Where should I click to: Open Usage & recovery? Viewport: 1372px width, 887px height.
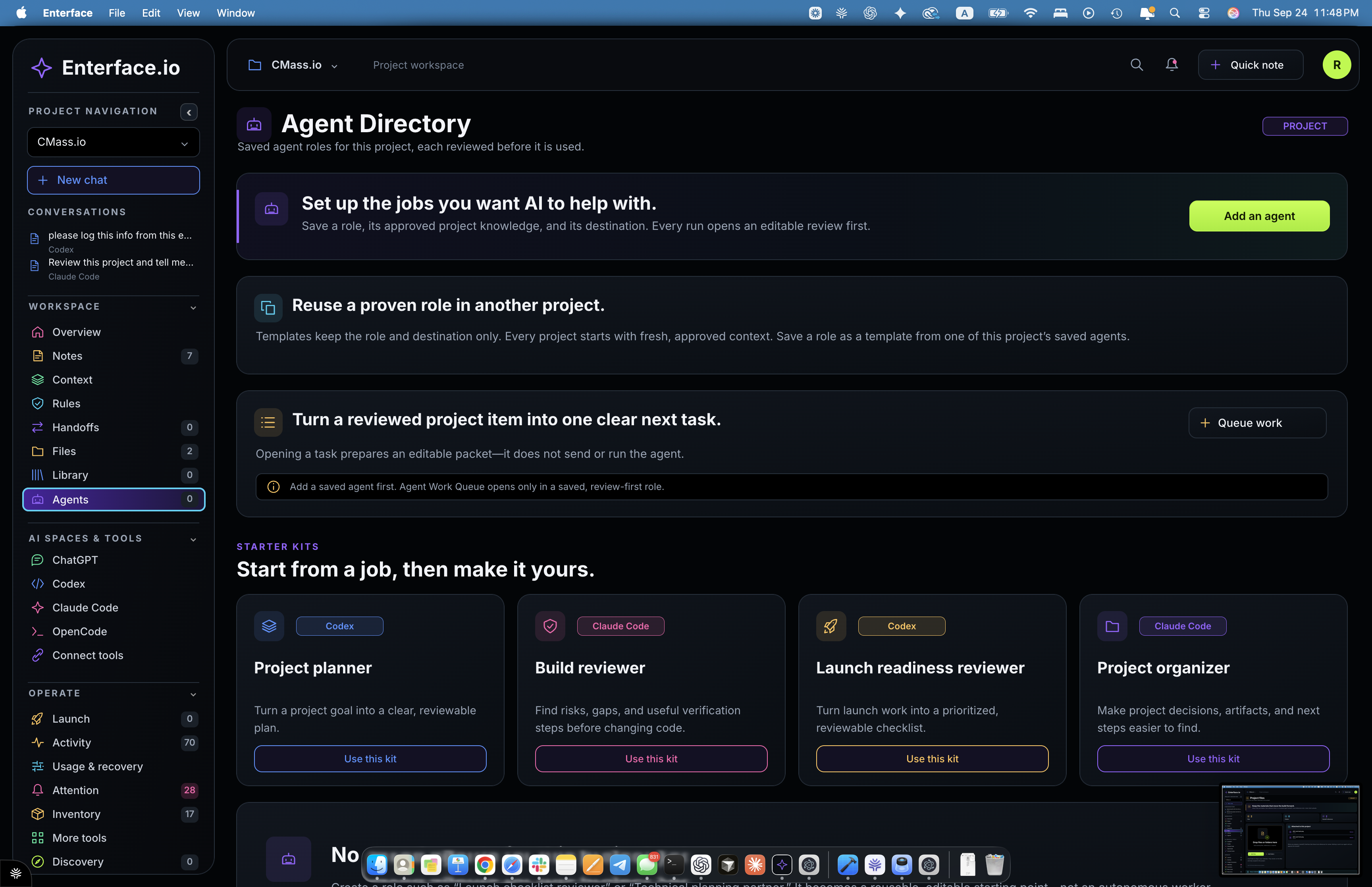click(x=113, y=767)
